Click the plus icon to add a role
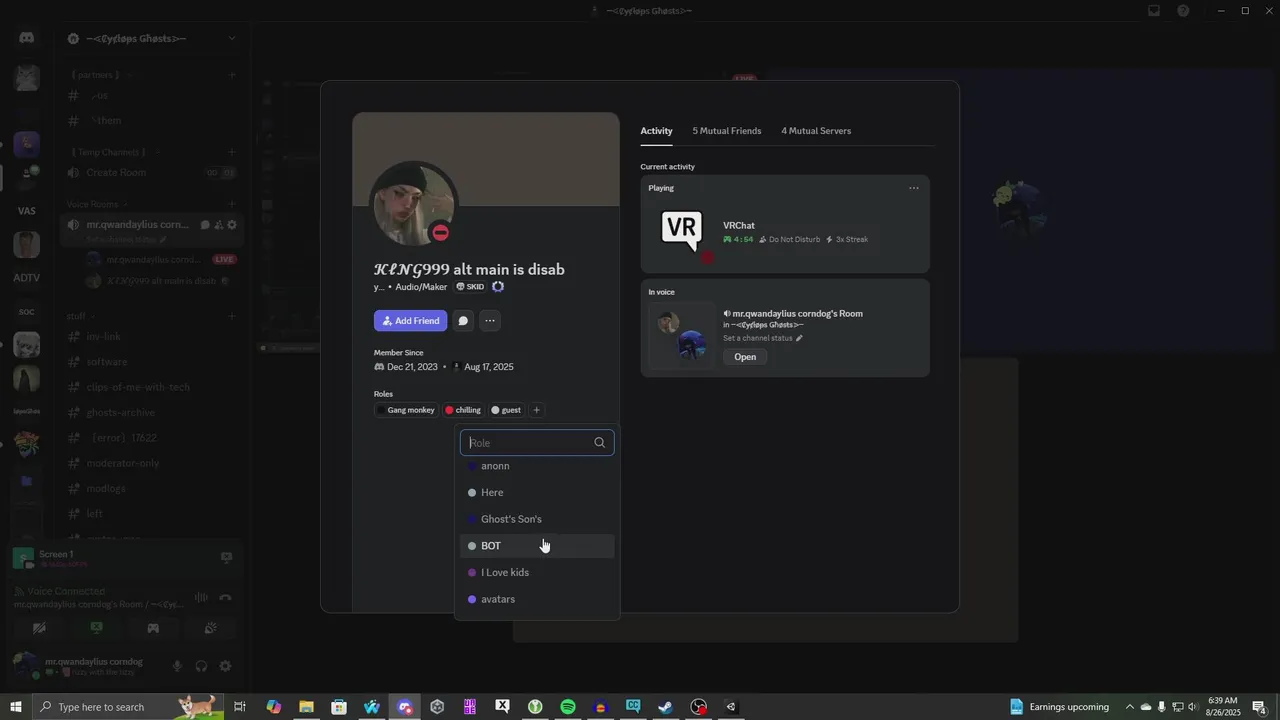This screenshot has width=1280, height=720. click(x=537, y=410)
